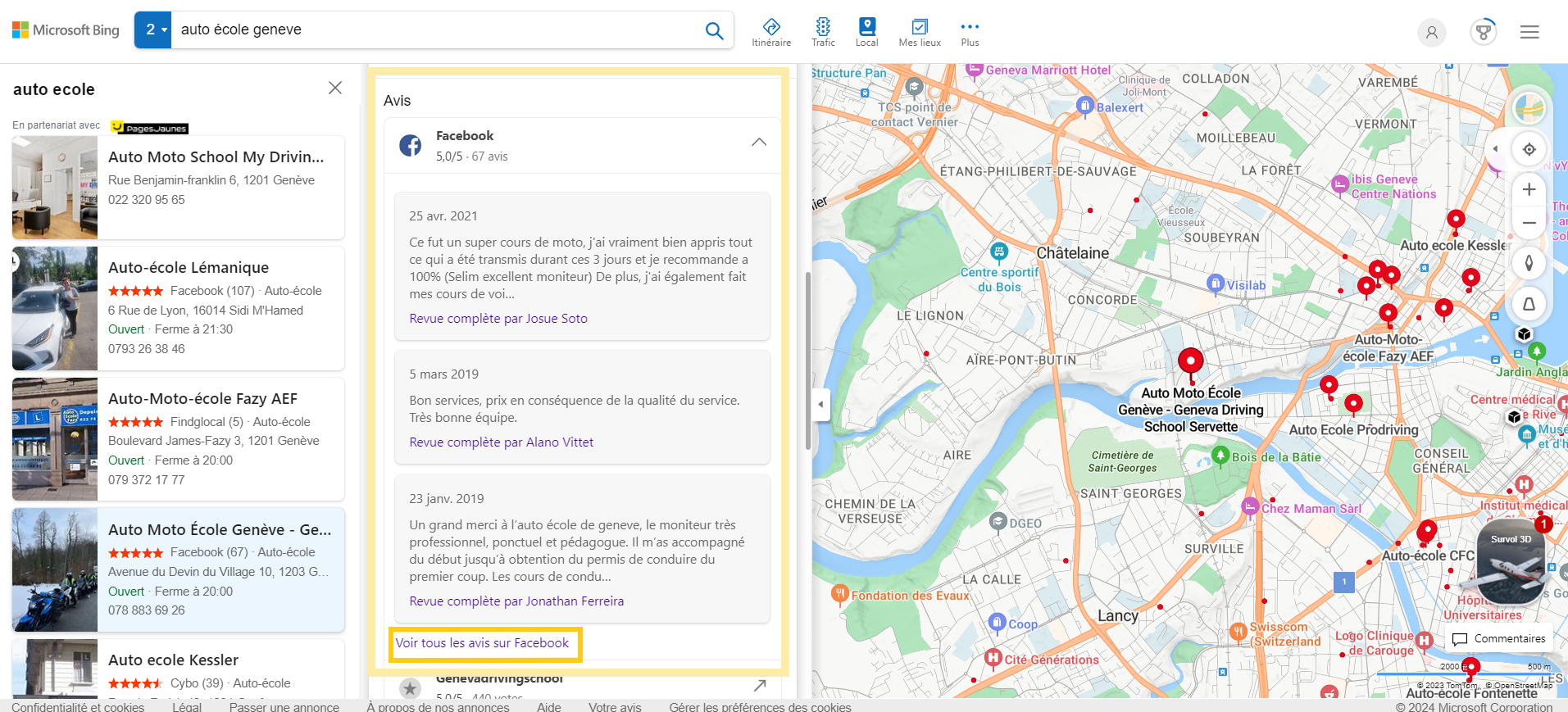
Task: Open the Itinéraire directions tool
Action: coord(771,33)
